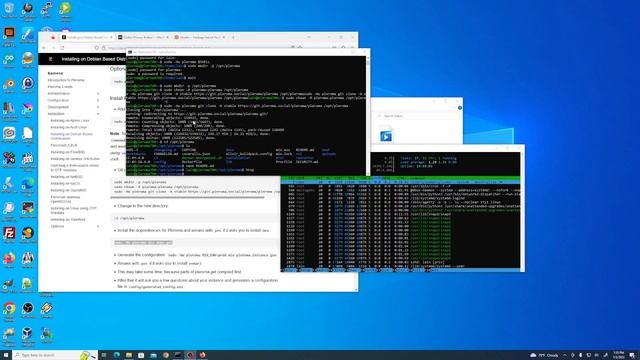Click the code block horizontal scrollbar
The width and height of the screenshot is (640, 360).
(187, 198)
